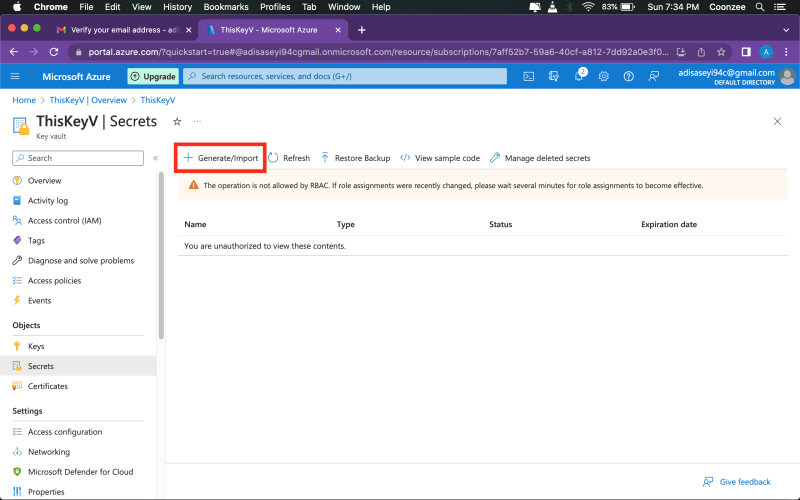The height and width of the screenshot is (500, 800).
Task: Open the adisaseyi94c@gmail.com account menu
Action: [x=736, y=77]
